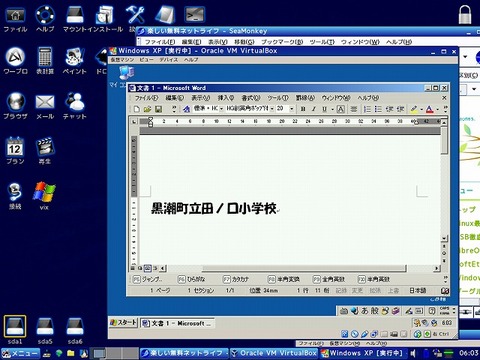Switch to Oracle VM VirtualBox taskbar button

(x=274, y=353)
